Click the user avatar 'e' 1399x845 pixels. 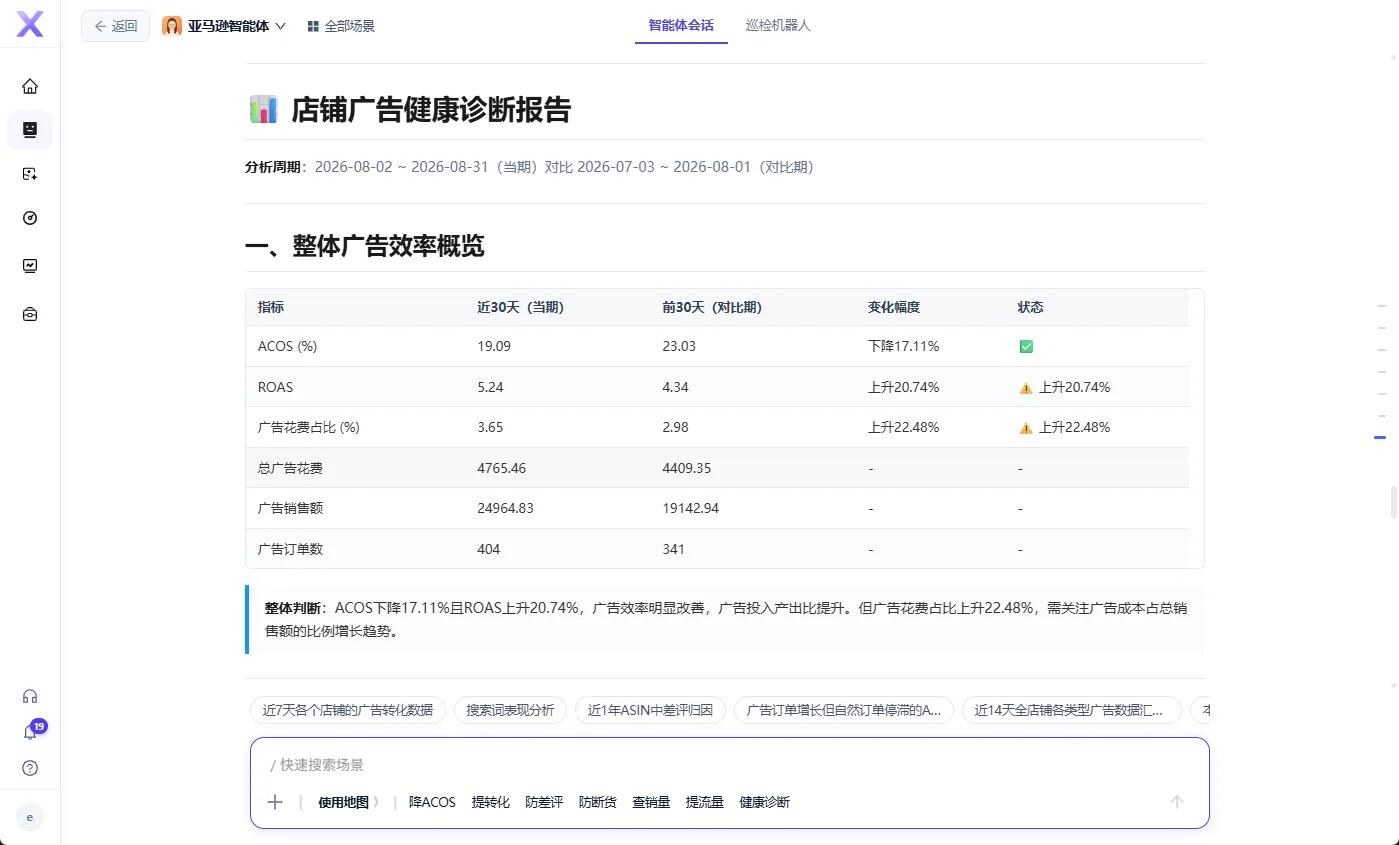pyautogui.click(x=30, y=817)
